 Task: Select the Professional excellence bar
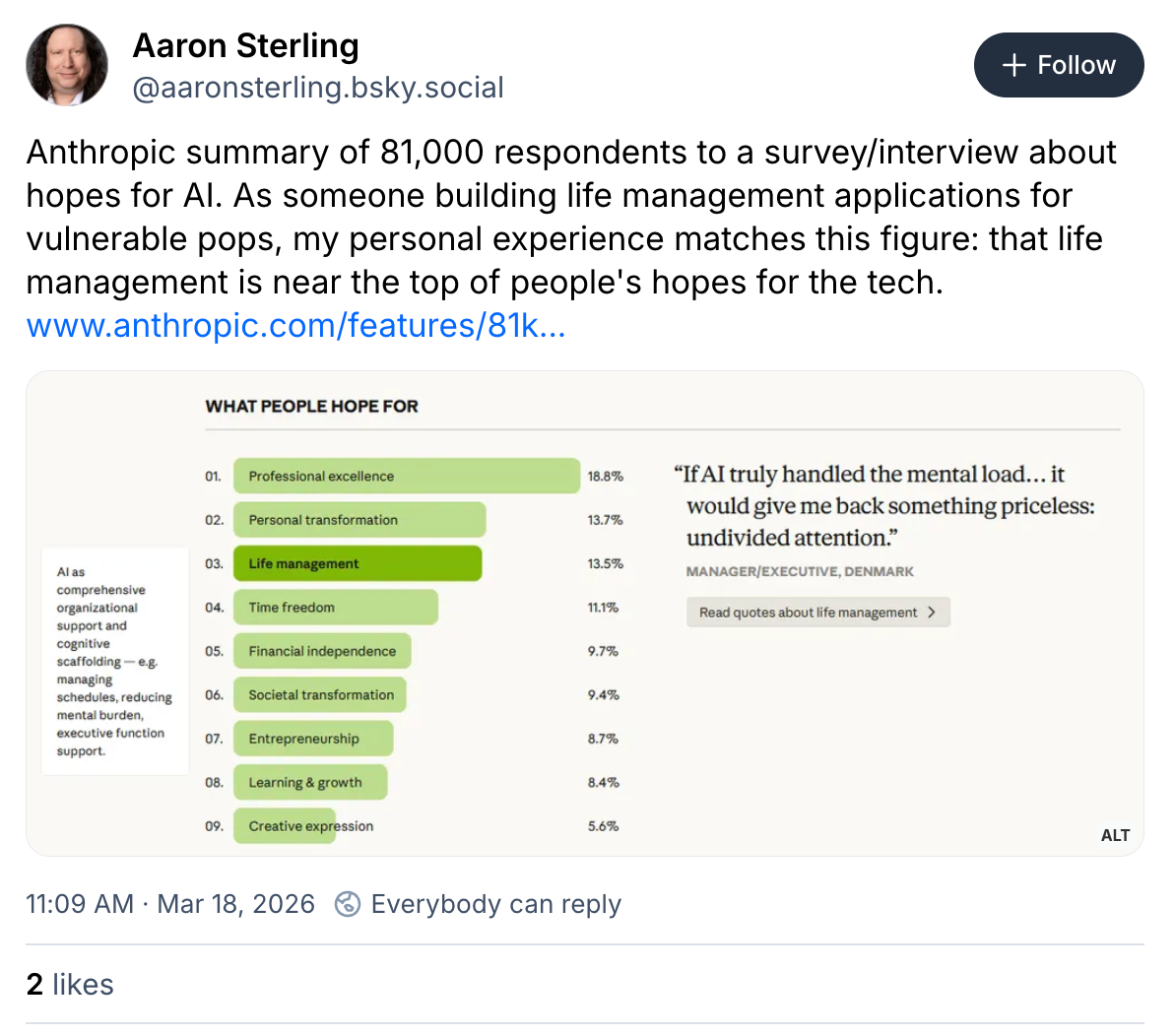pos(406,476)
